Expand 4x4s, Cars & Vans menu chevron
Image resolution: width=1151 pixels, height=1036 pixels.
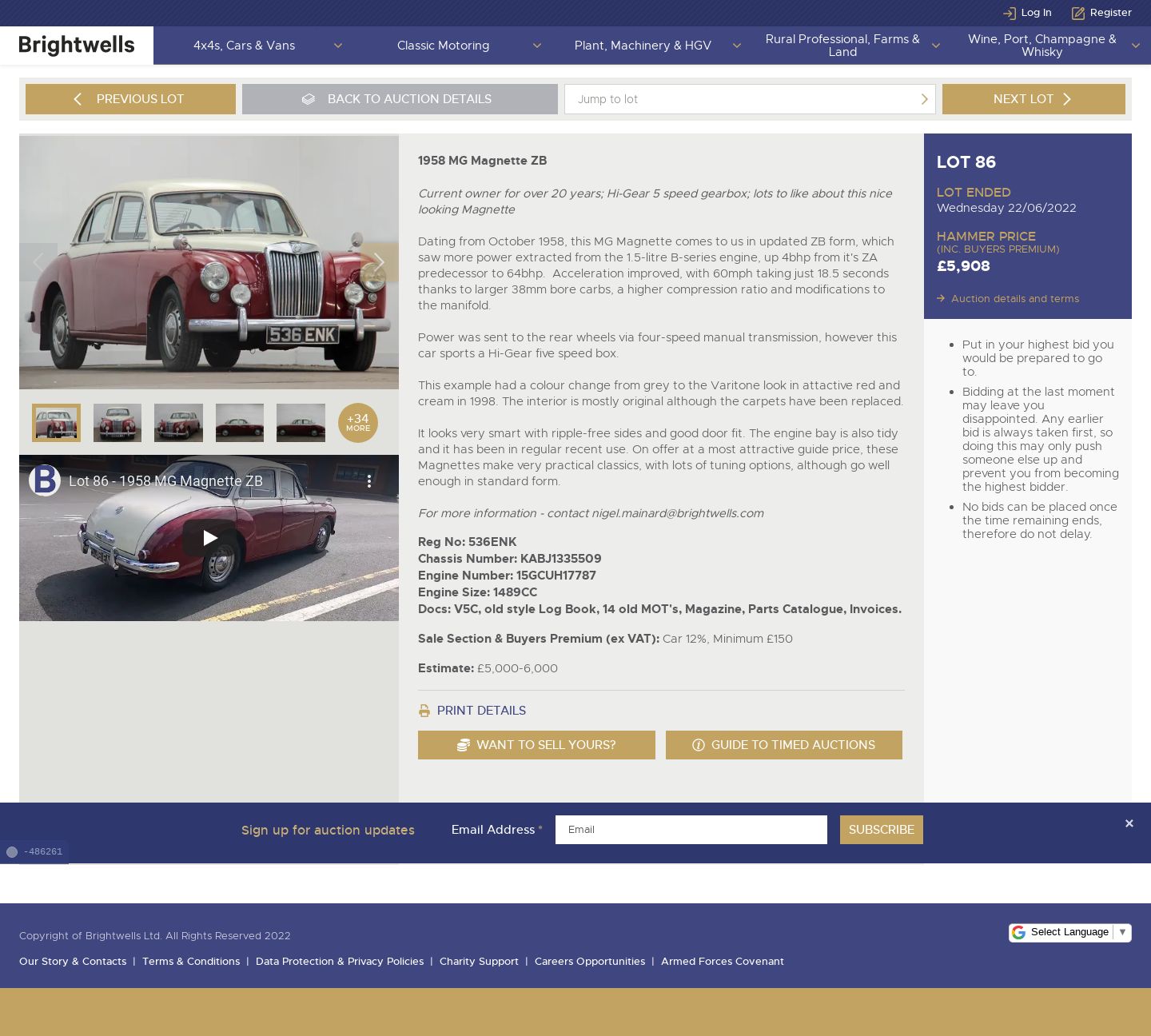tap(338, 46)
